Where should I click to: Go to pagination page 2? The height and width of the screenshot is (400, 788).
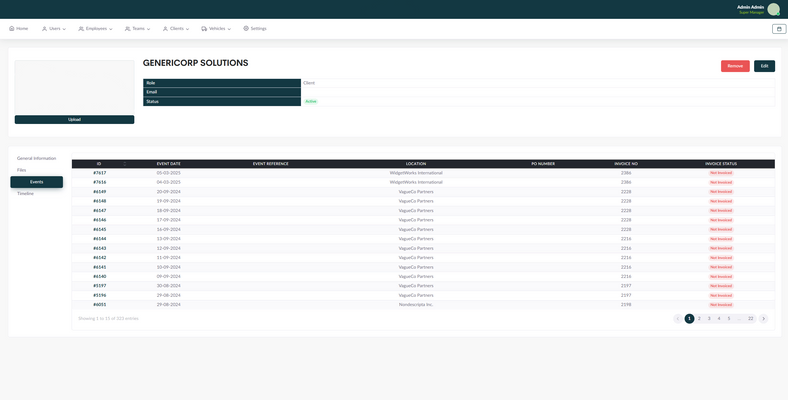699,319
